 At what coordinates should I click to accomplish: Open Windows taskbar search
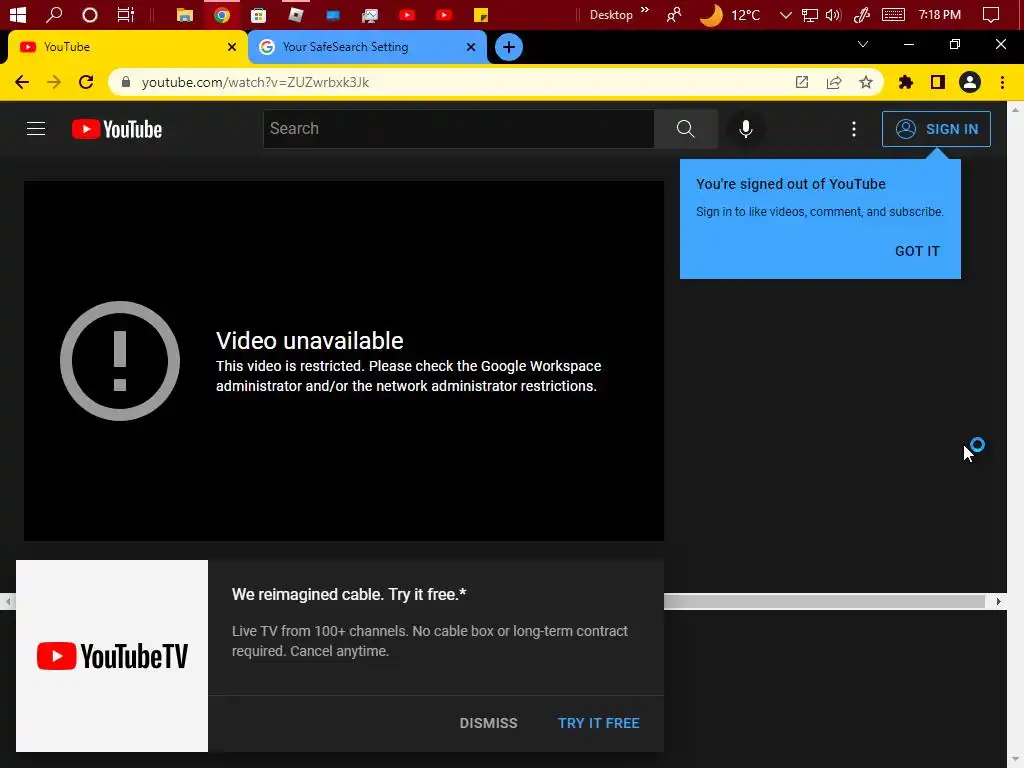tap(54, 14)
